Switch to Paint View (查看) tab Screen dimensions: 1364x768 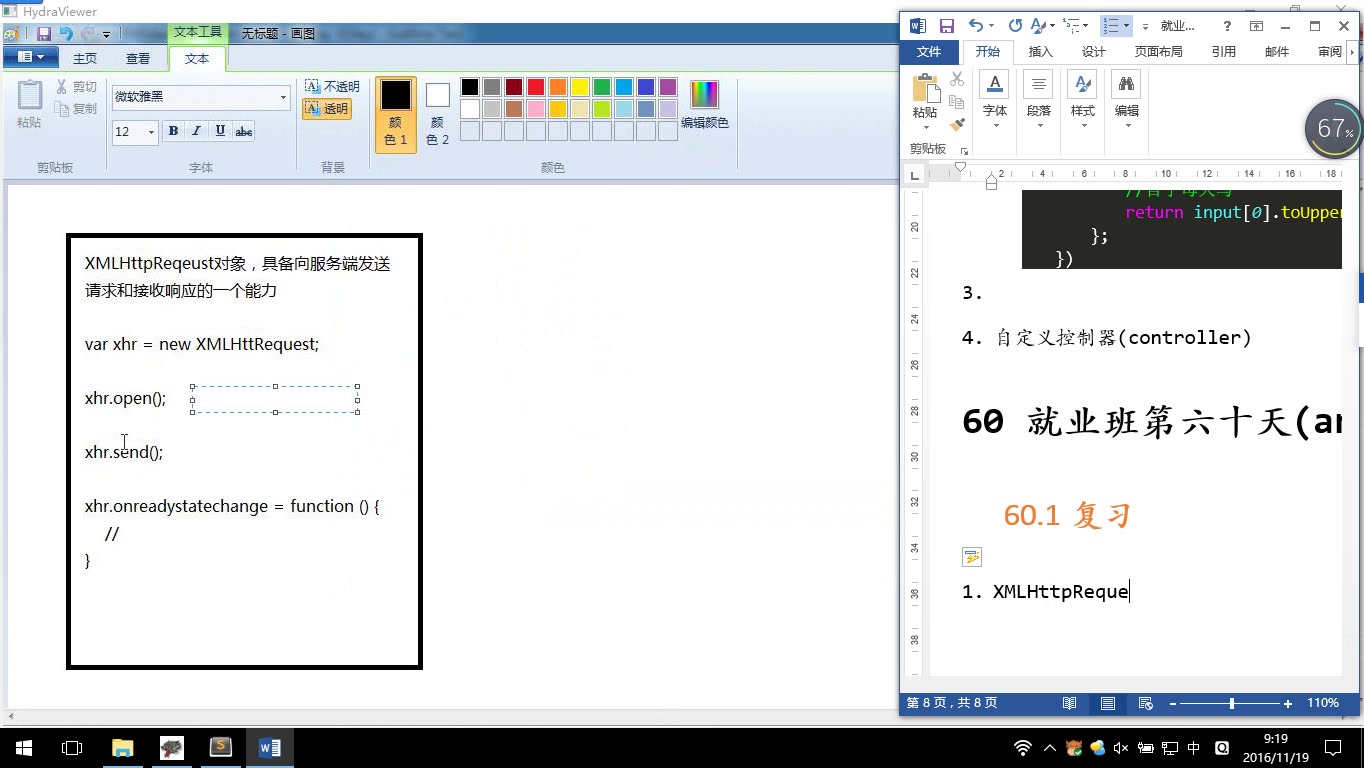(x=138, y=59)
